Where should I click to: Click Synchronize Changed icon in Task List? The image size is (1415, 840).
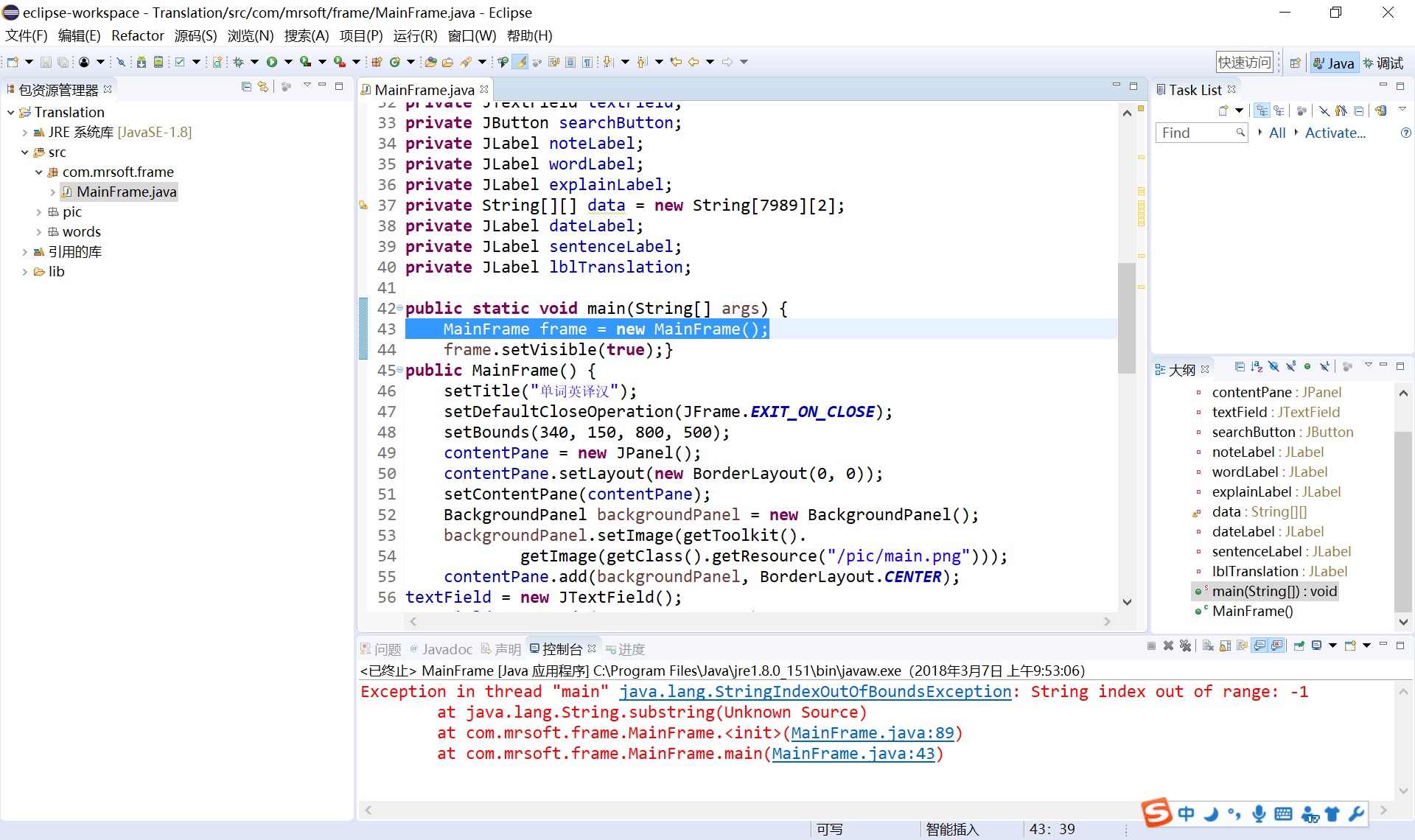point(1381,111)
